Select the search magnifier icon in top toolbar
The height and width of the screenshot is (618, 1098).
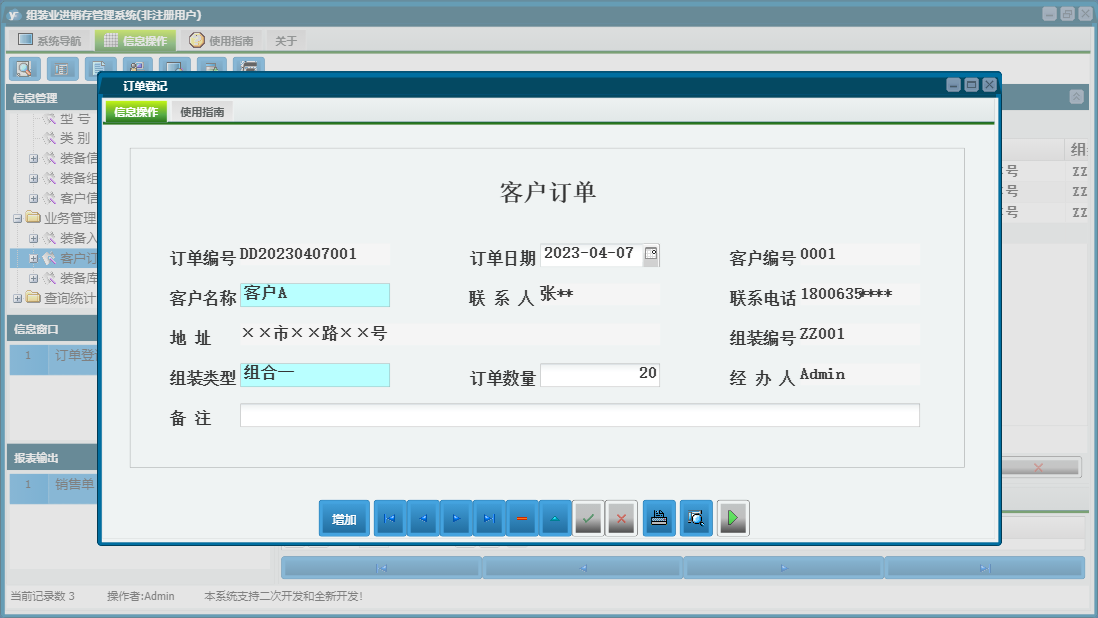[x=24, y=68]
